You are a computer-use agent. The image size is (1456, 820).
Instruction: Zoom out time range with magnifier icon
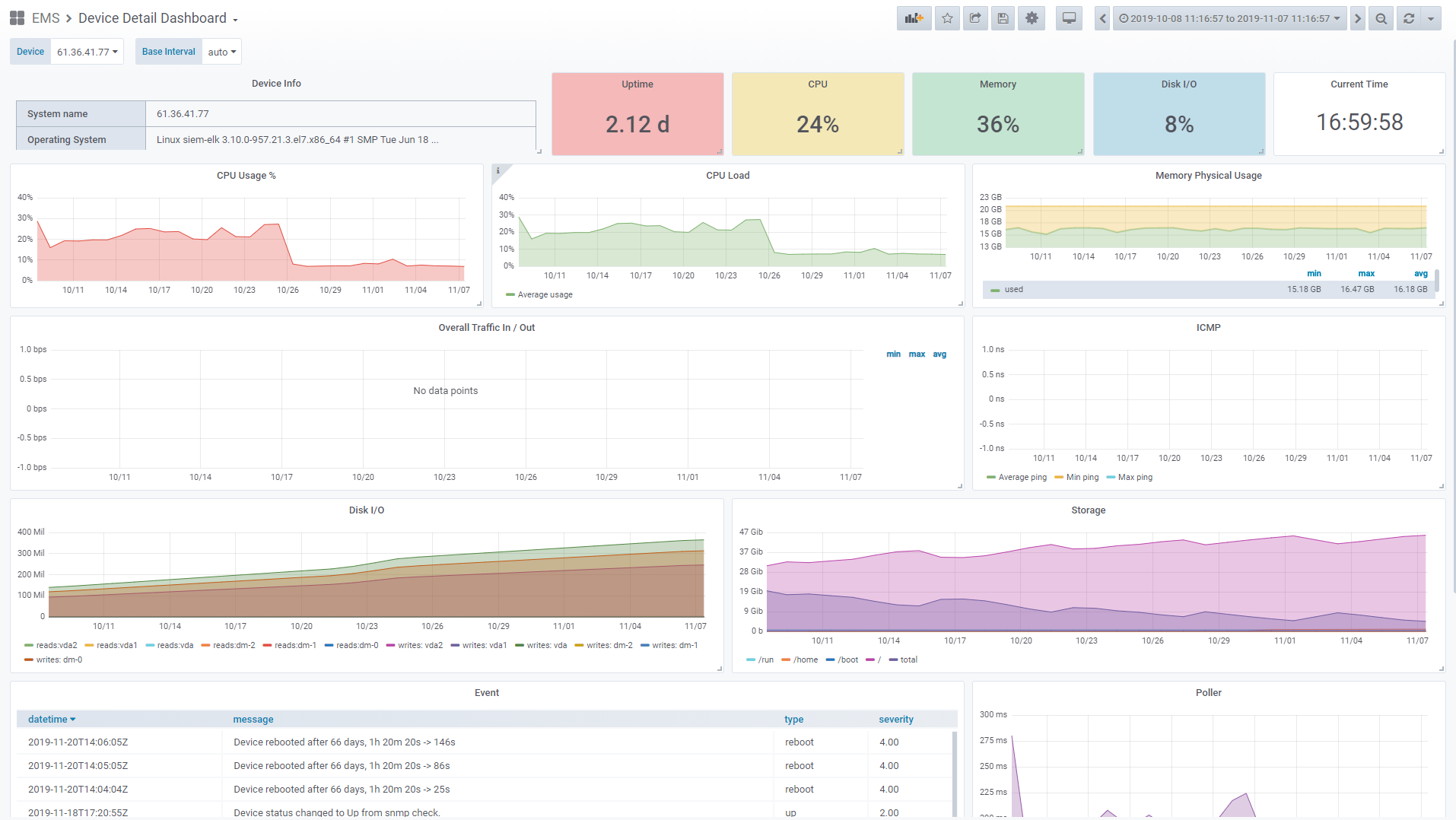1381,18
